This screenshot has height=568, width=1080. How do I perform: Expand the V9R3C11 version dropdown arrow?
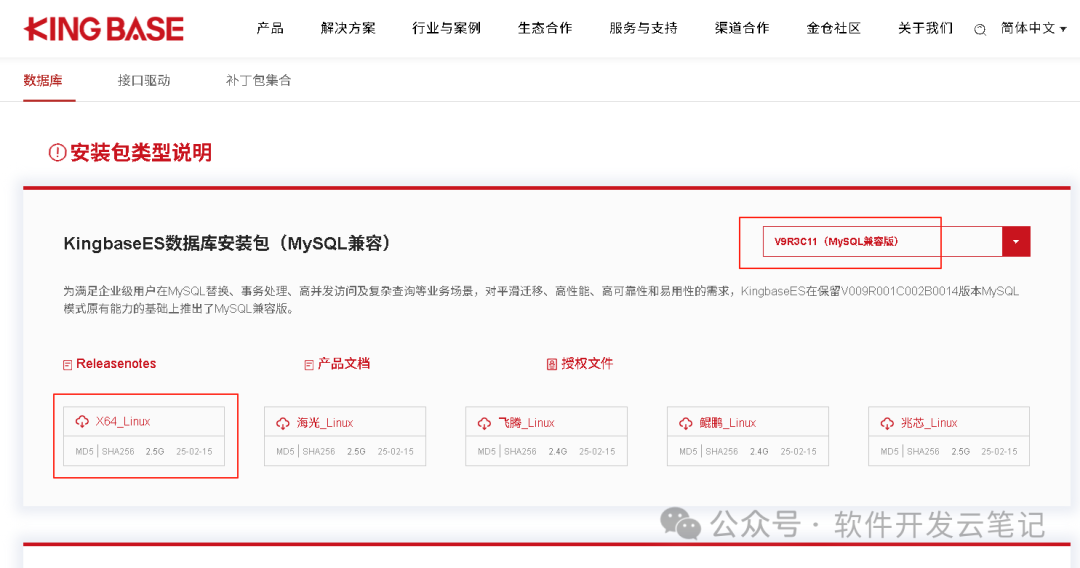pyautogui.click(x=1016, y=242)
